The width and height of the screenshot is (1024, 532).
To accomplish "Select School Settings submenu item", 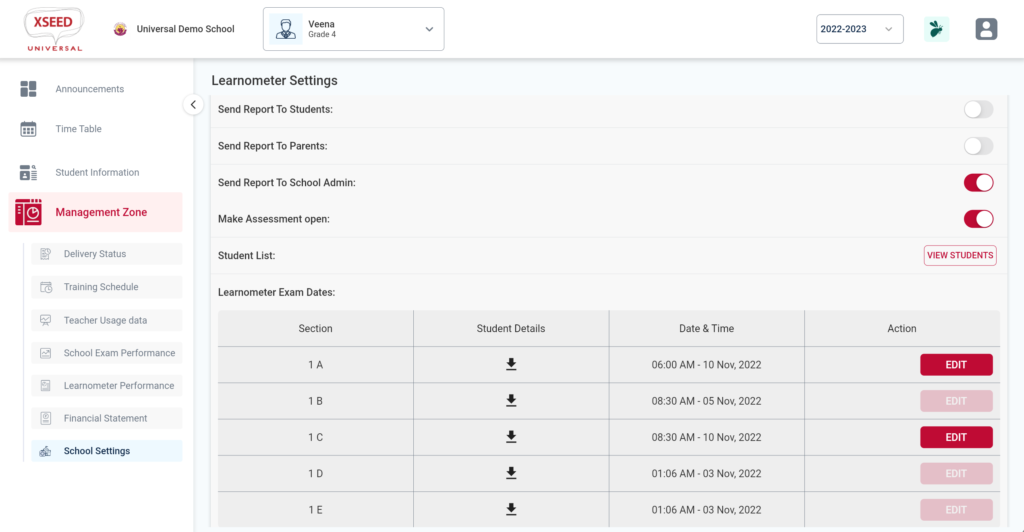I will 106,451.
